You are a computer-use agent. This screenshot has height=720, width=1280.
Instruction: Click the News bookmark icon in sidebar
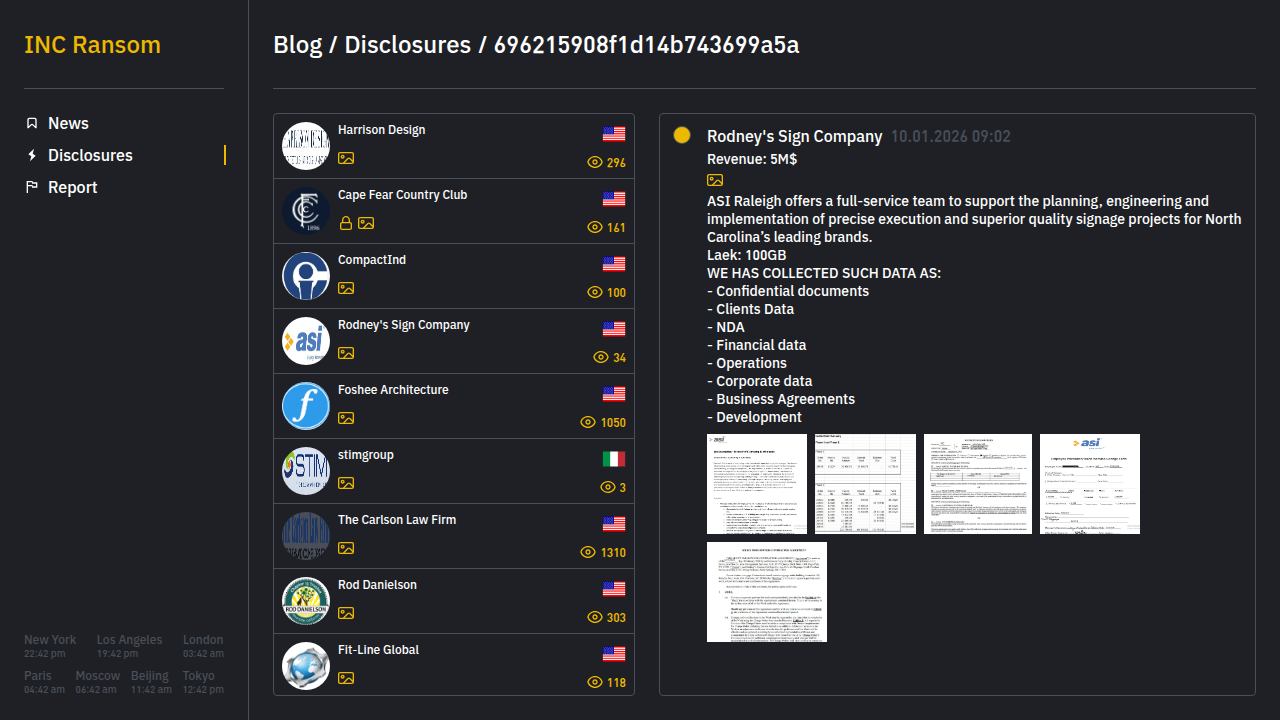point(32,123)
